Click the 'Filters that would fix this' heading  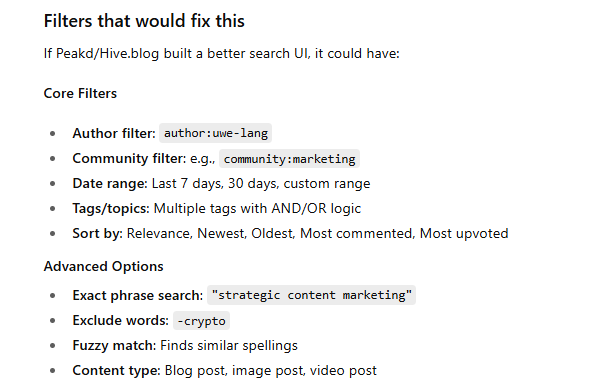[x=144, y=21]
